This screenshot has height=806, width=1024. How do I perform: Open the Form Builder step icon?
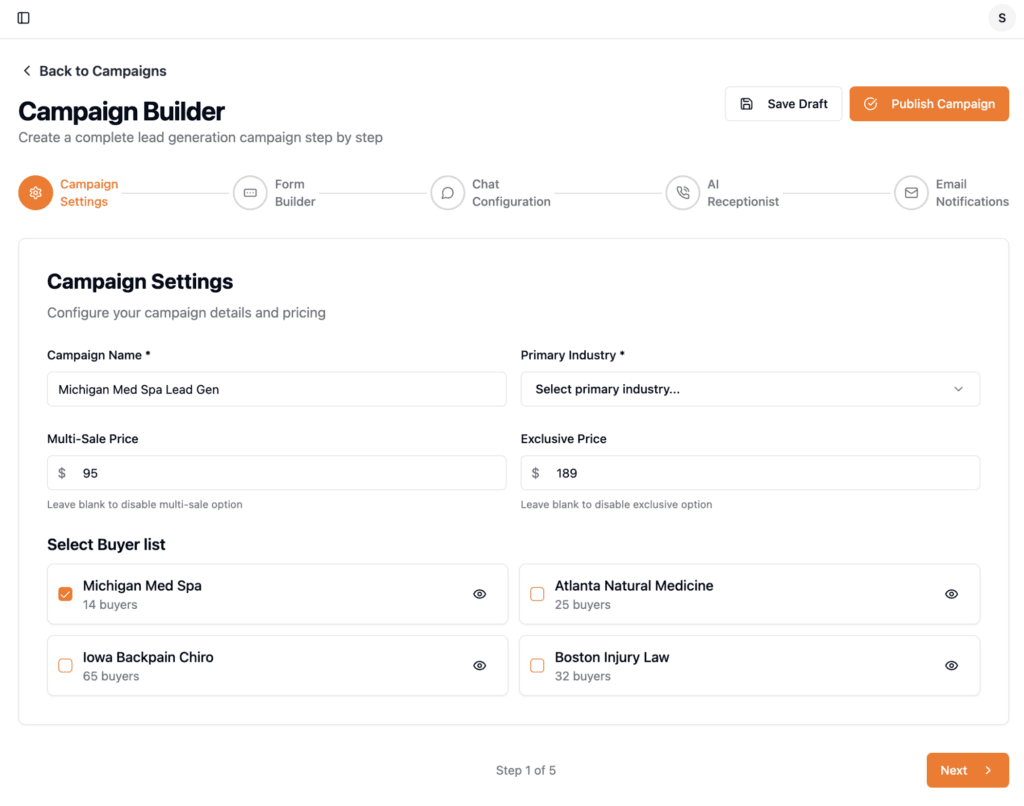pyautogui.click(x=250, y=192)
